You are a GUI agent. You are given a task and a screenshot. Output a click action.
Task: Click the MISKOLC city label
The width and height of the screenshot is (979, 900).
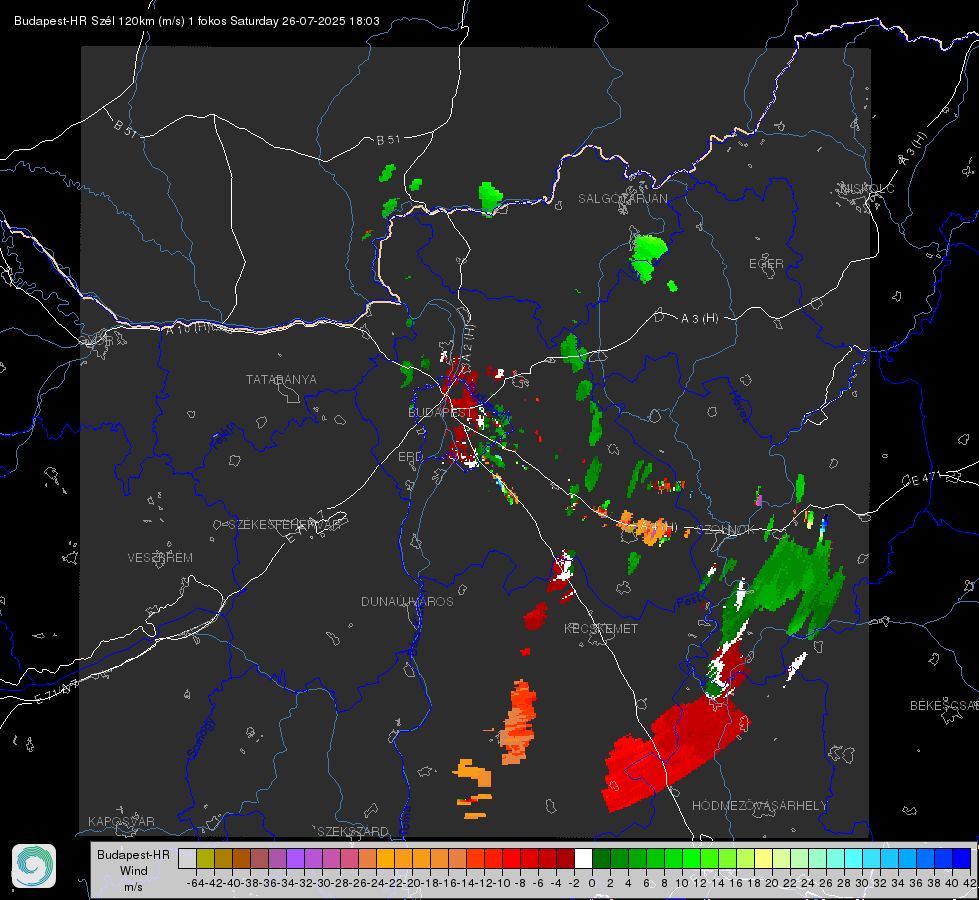(x=867, y=188)
